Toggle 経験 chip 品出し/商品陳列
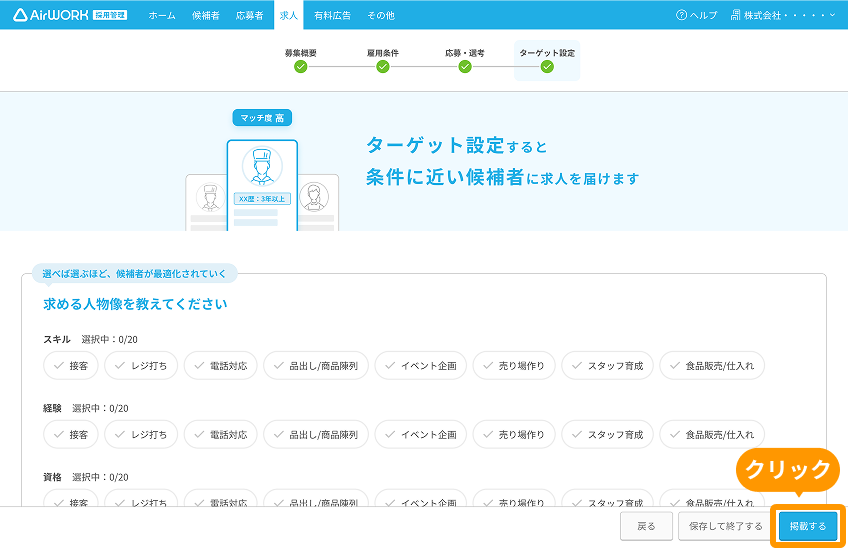848x552 pixels. 316,434
